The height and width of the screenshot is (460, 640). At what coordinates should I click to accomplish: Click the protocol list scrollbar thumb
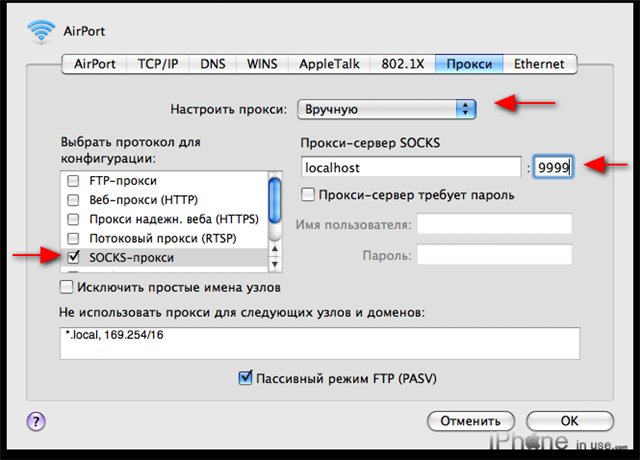[x=275, y=201]
